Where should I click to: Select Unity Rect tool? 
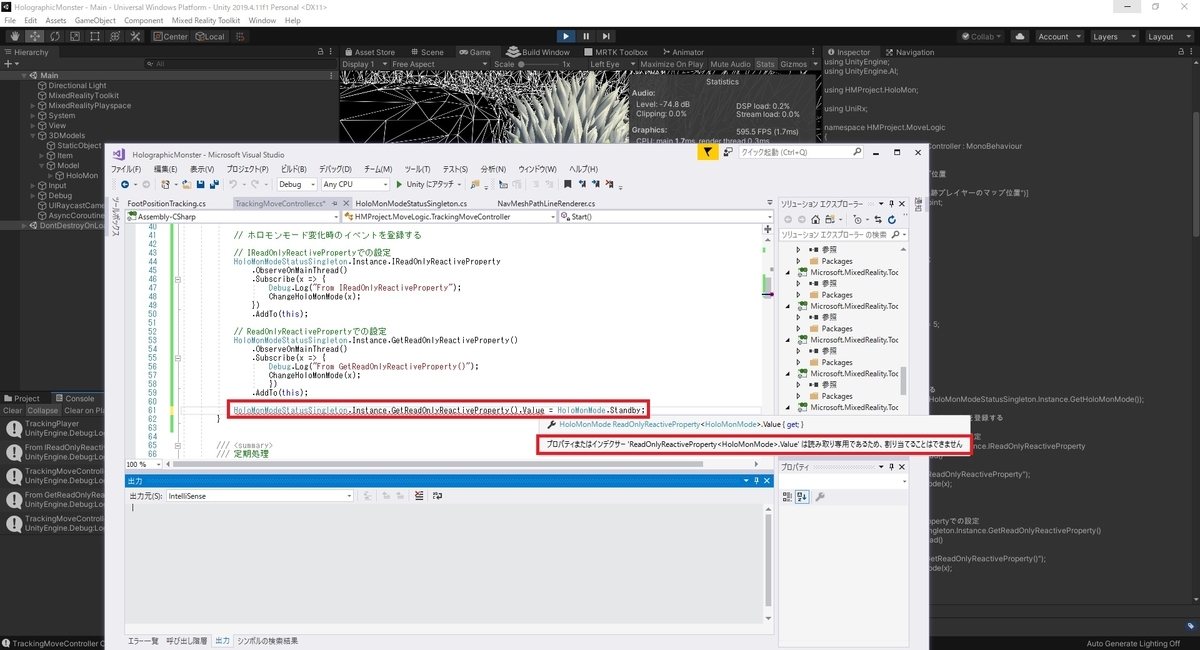pos(94,36)
